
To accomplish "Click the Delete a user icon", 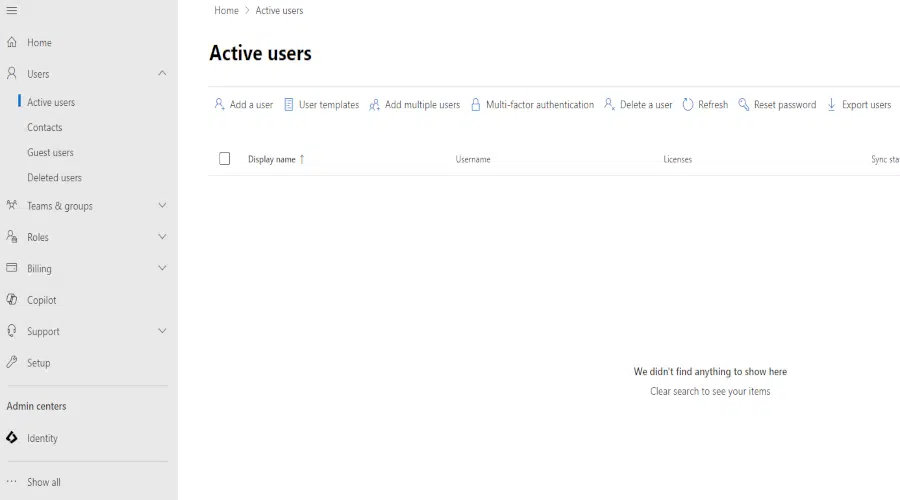I will [x=609, y=104].
